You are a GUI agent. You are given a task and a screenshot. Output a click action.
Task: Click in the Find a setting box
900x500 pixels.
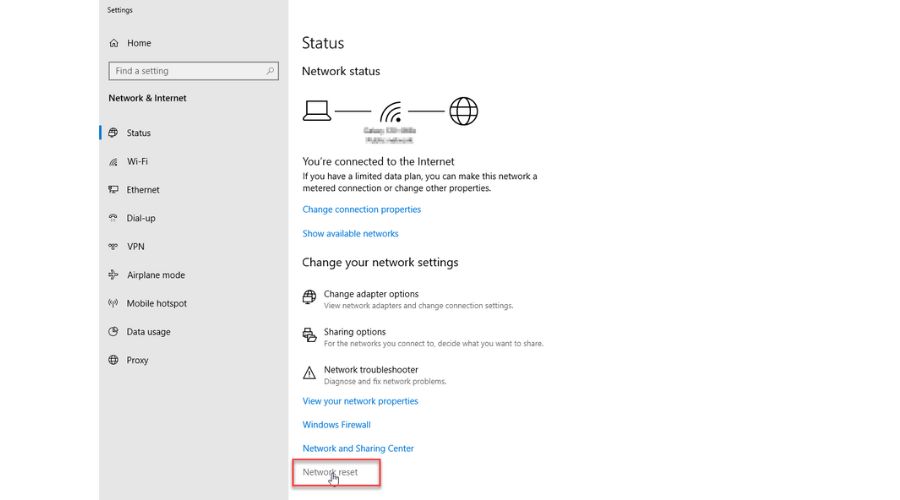185,71
